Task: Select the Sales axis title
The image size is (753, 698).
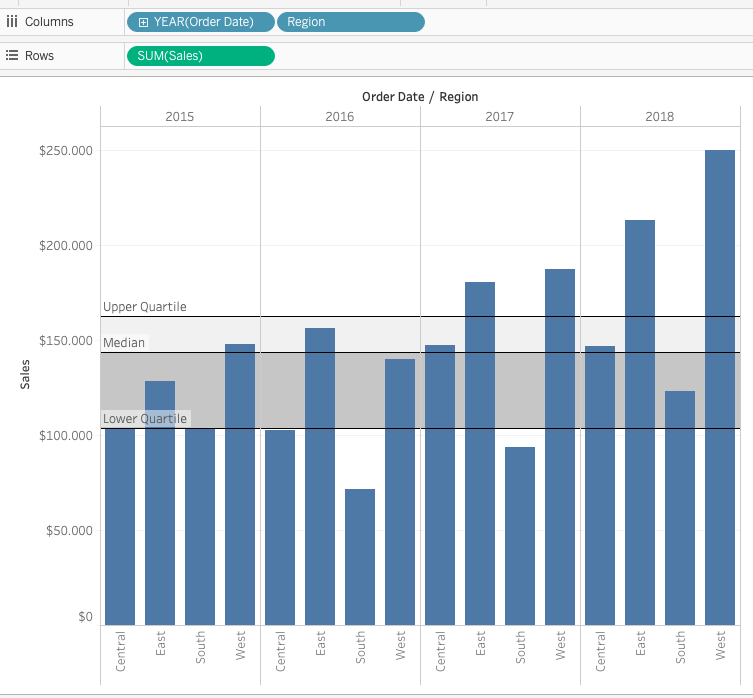Action: click(x=25, y=374)
